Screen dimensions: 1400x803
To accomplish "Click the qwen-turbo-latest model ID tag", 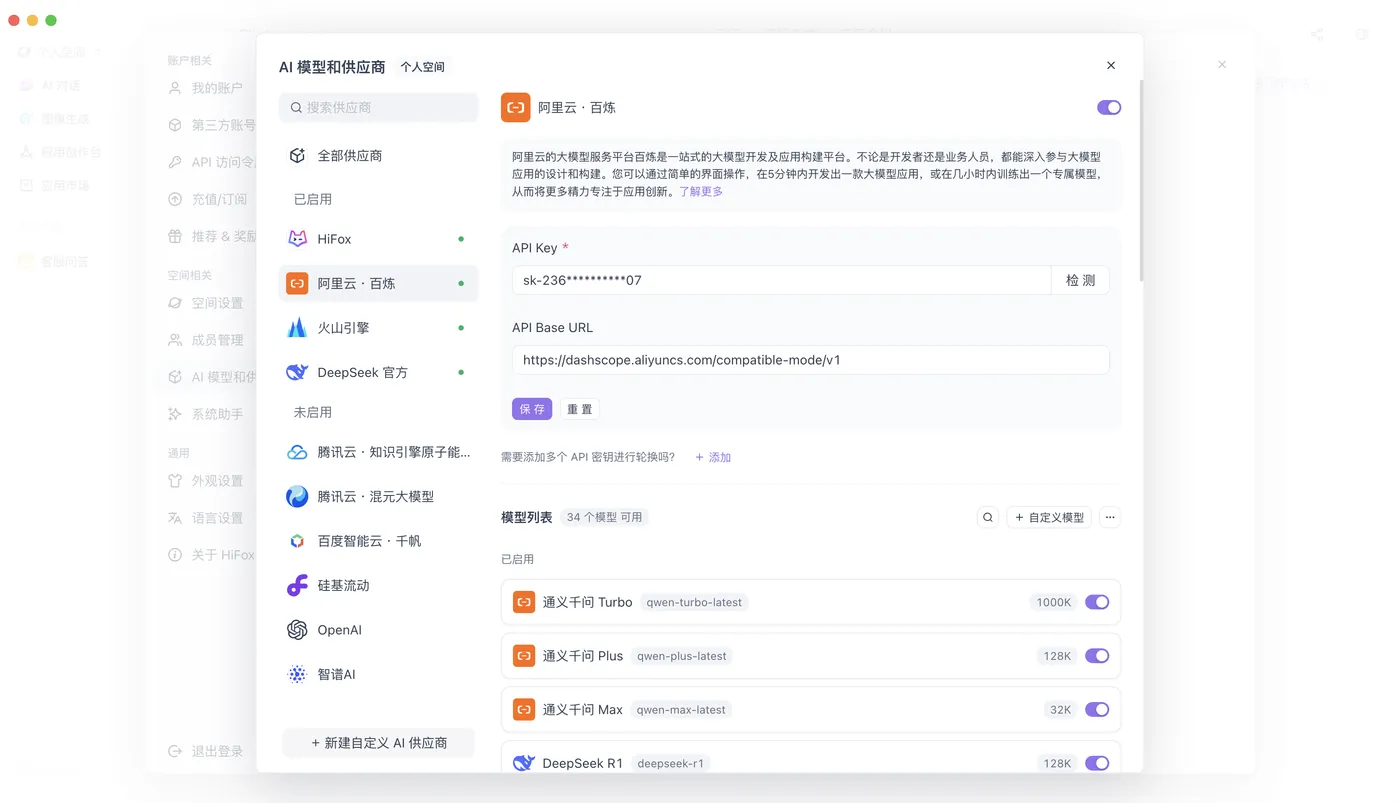I will [x=694, y=602].
